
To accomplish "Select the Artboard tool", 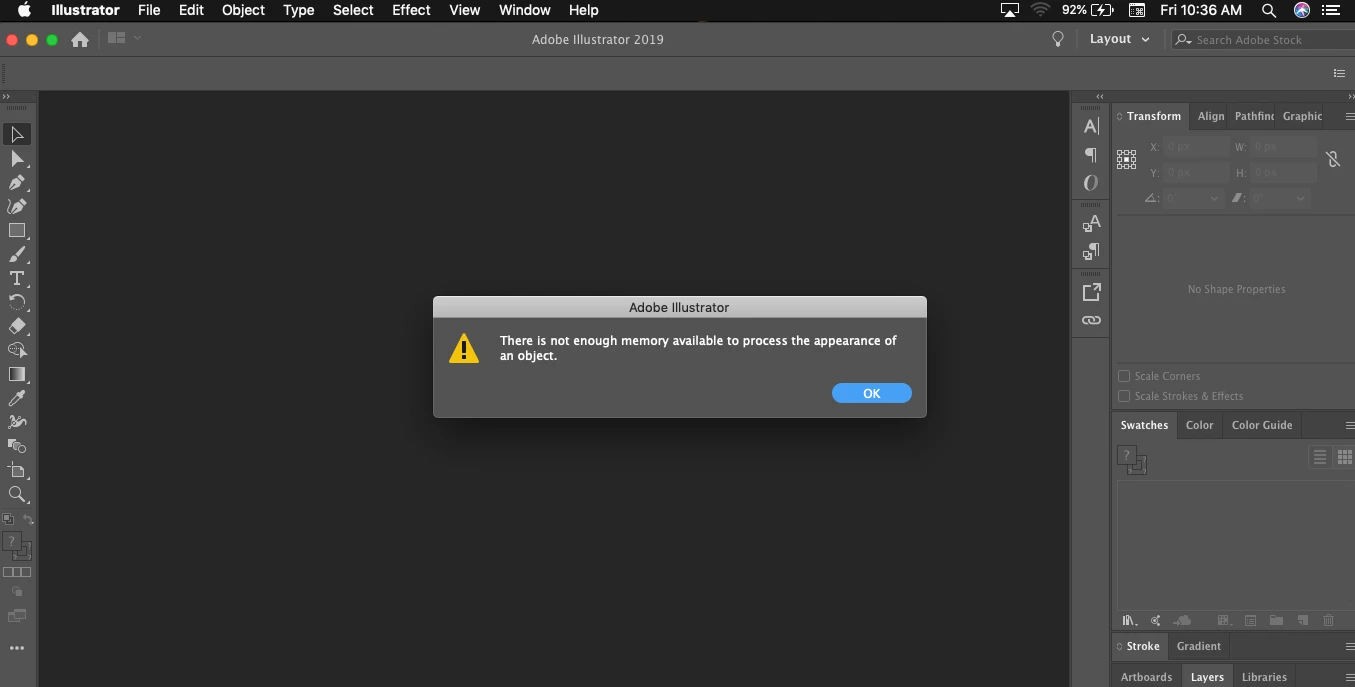I will coord(17,470).
